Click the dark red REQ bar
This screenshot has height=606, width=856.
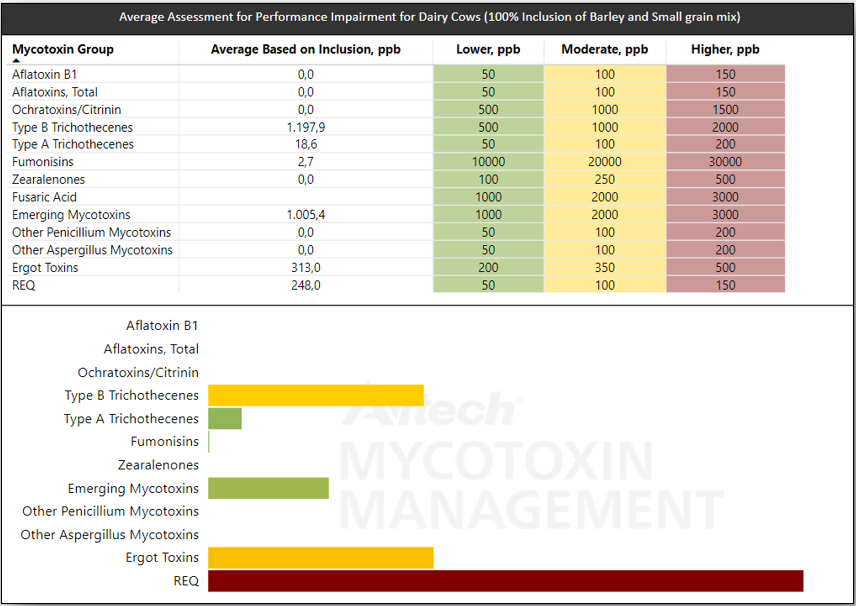coord(506,581)
